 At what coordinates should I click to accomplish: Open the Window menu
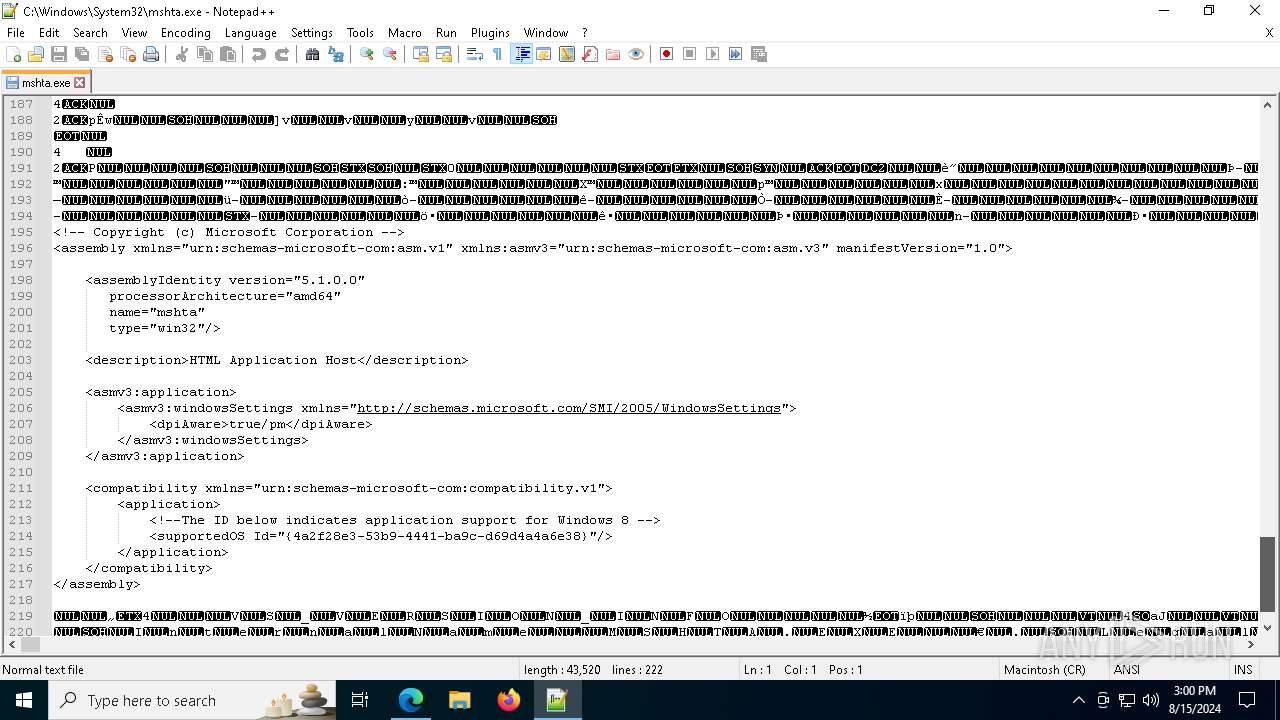pyautogui.click(x=546, y=33)
